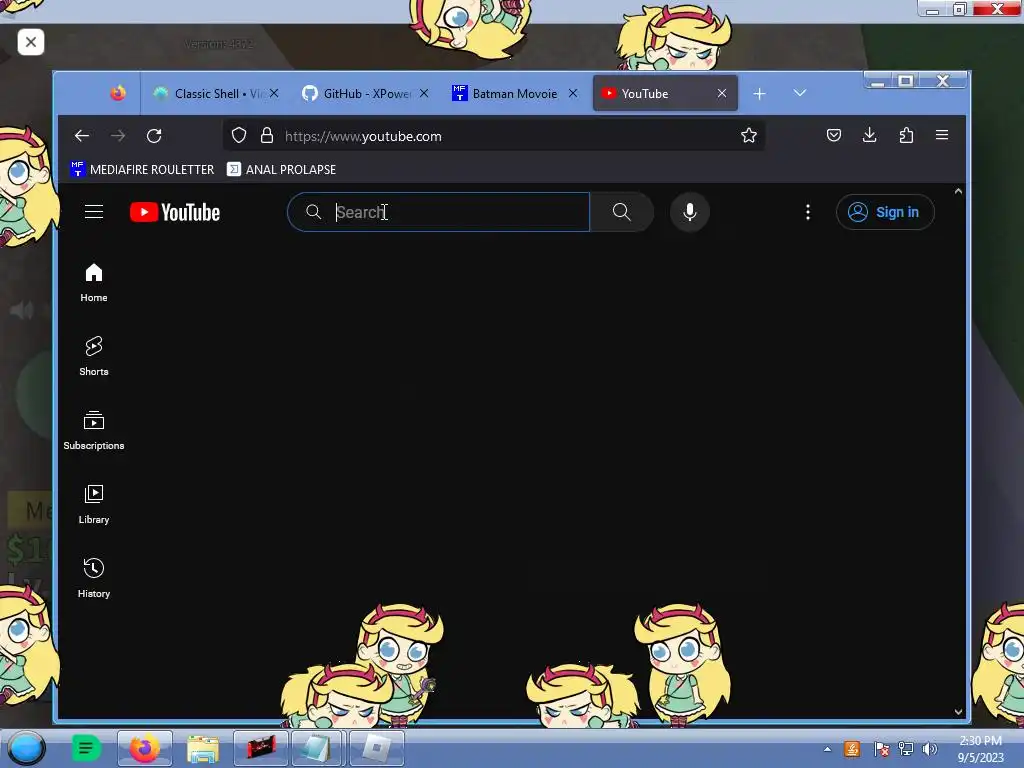Open Firefox downloads panel
Screen dimensions: 1024x768
click(869, 135)
